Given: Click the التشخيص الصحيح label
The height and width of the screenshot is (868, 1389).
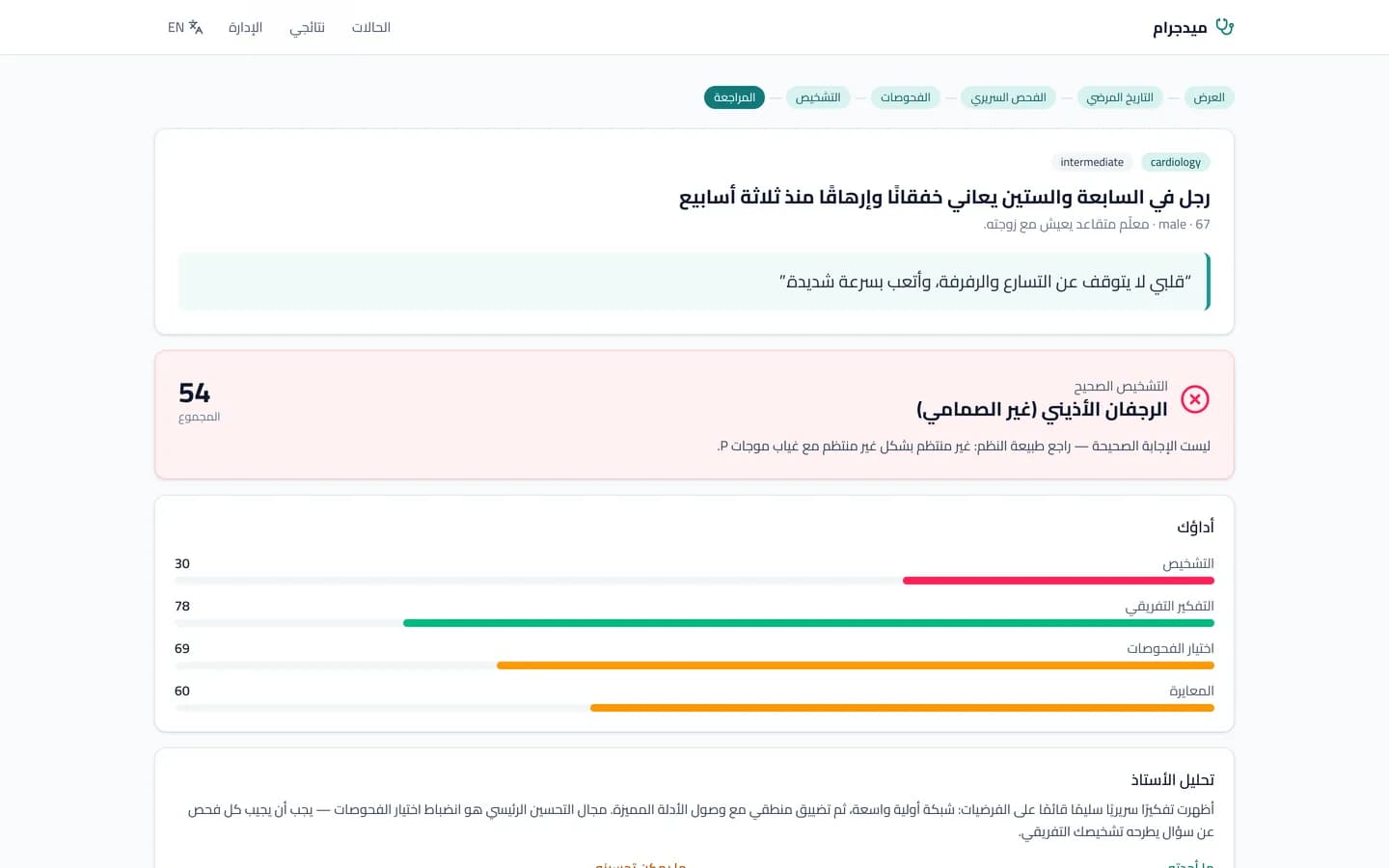Looking at the screenshot, I should [1121, 386].
